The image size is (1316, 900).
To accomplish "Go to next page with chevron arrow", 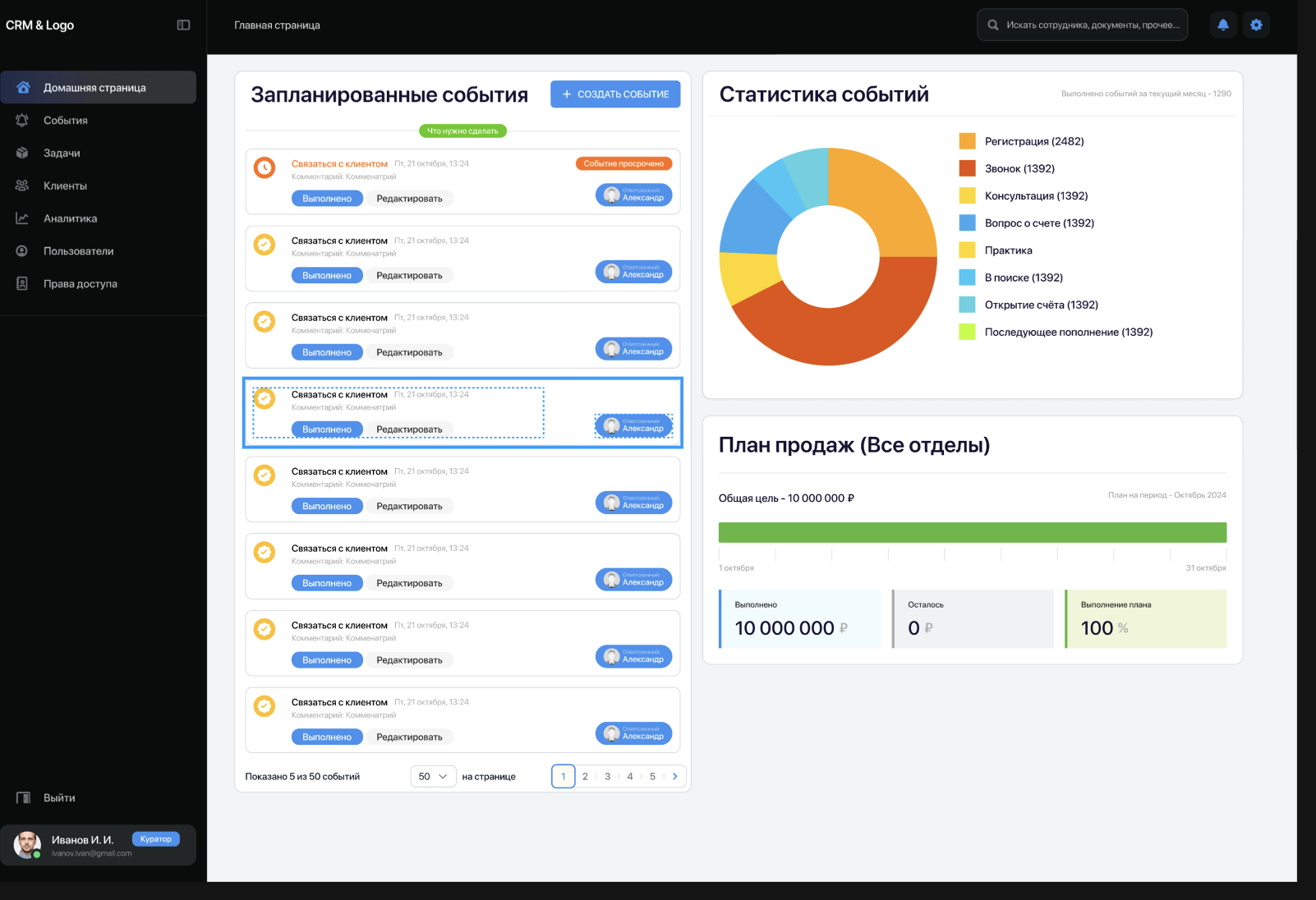I will coord(675,776).
